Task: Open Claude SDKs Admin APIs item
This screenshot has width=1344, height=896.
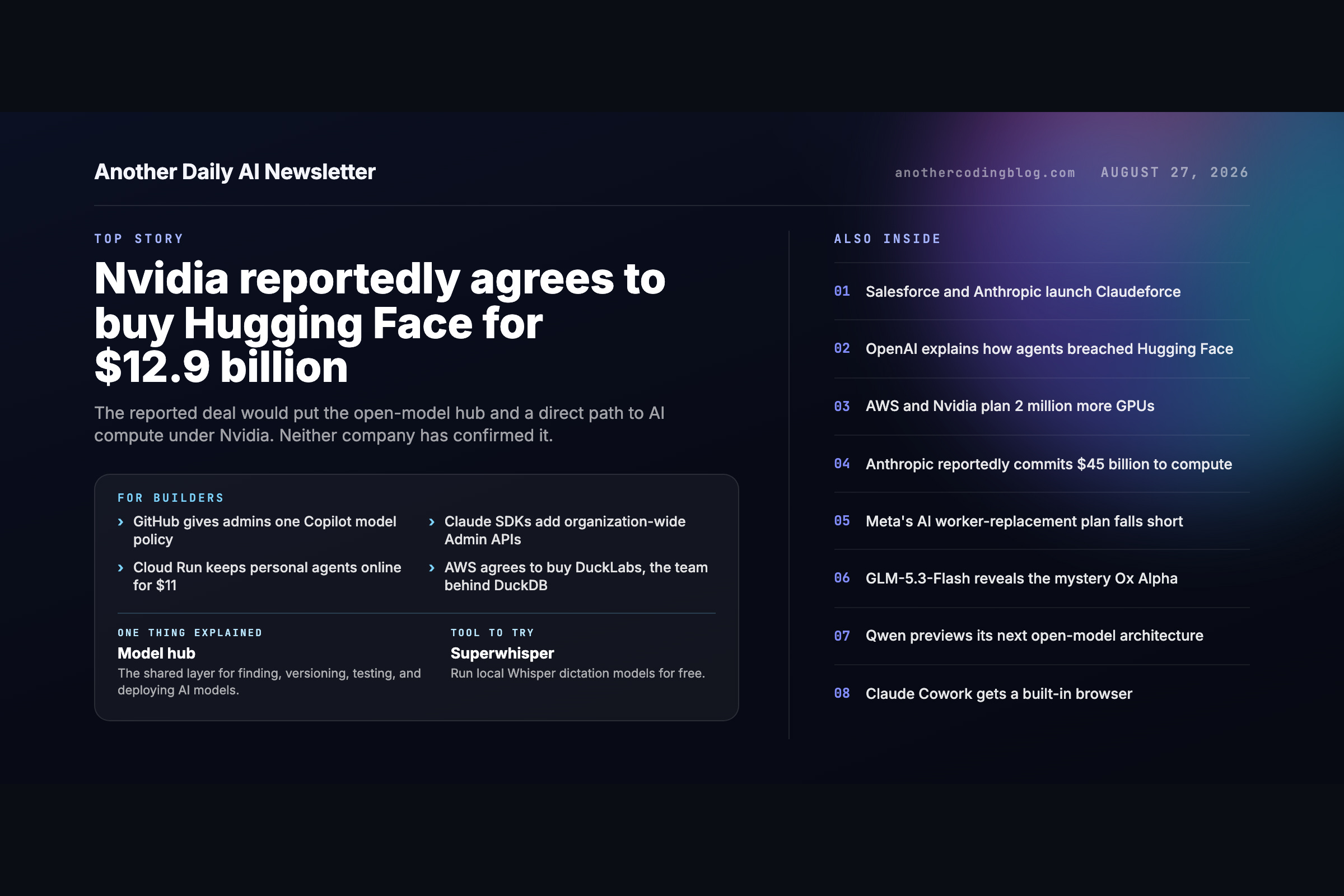Action: click(x=565, y=530)
